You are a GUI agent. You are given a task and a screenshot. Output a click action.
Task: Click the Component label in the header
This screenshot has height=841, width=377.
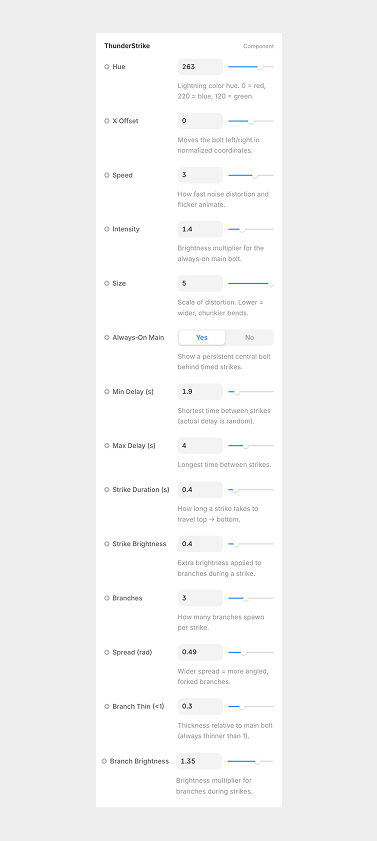258,46
